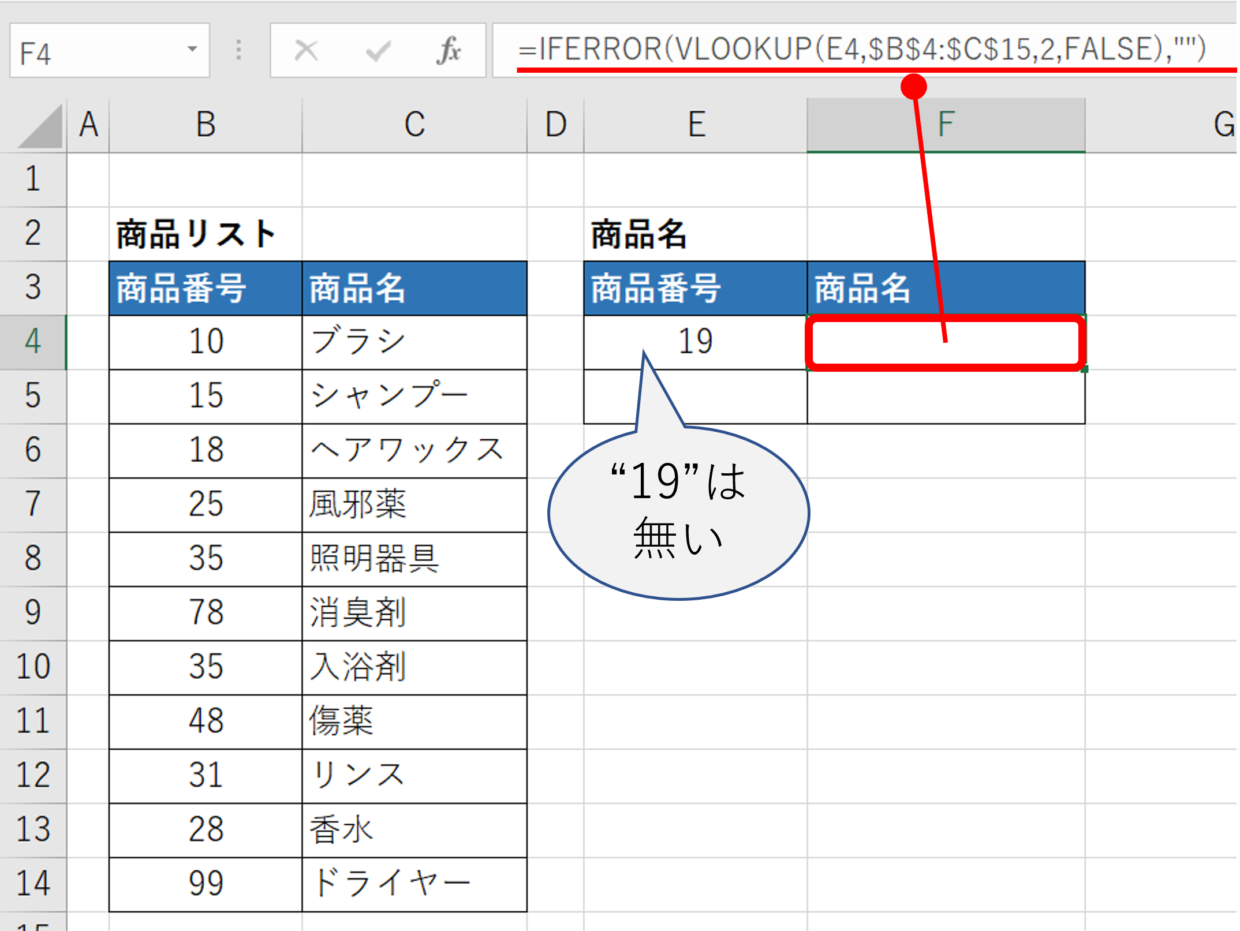
Task: Select the 消臭剤 cell
Action: click(x=414, y=612)
